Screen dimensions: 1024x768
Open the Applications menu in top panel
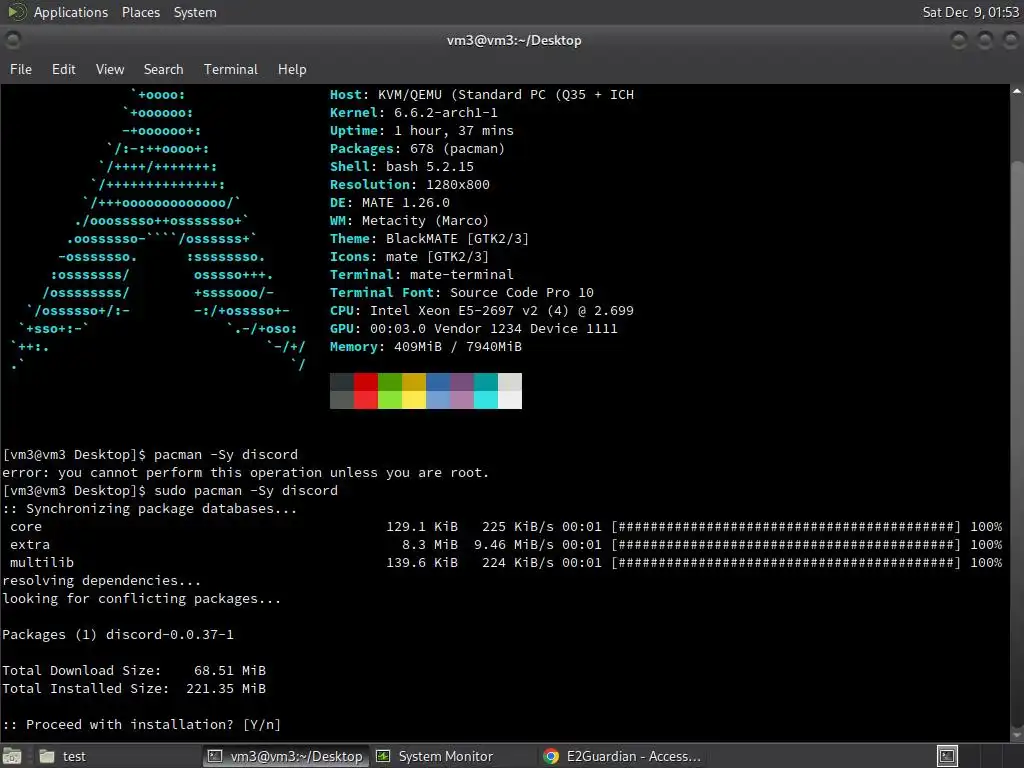(x=71, y=12)
